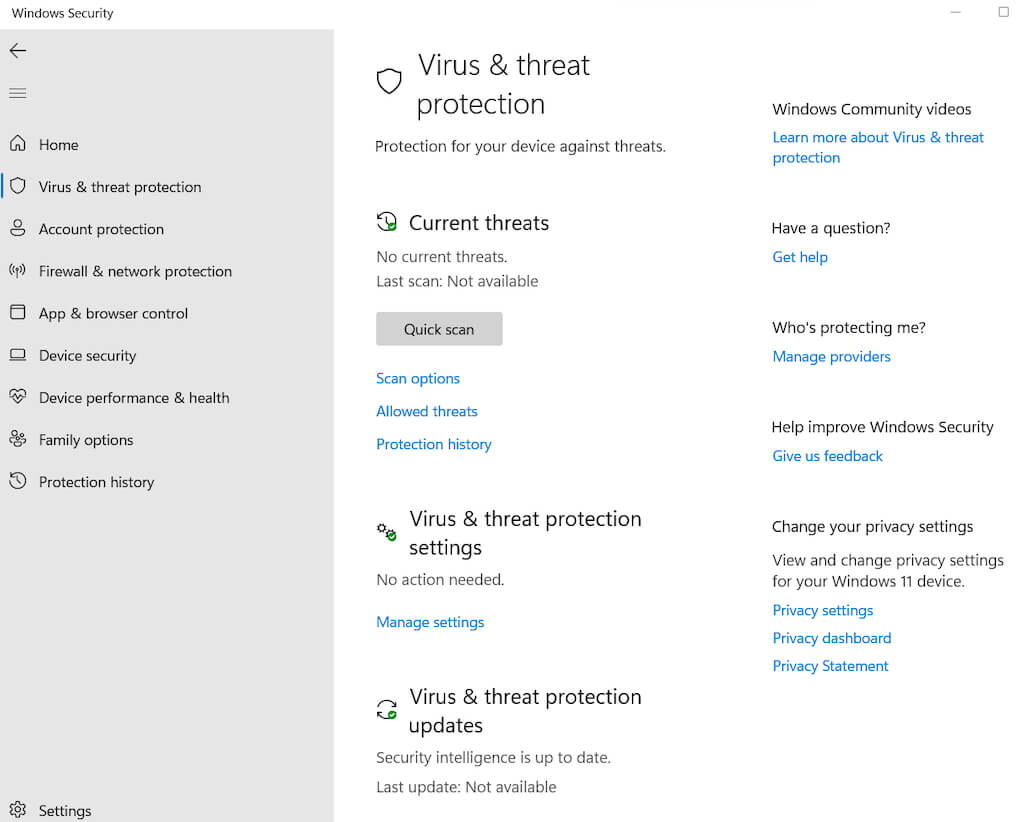Click the Device performance heart icon
This screenshot has width=1024, height=822.
coord(18,397)
